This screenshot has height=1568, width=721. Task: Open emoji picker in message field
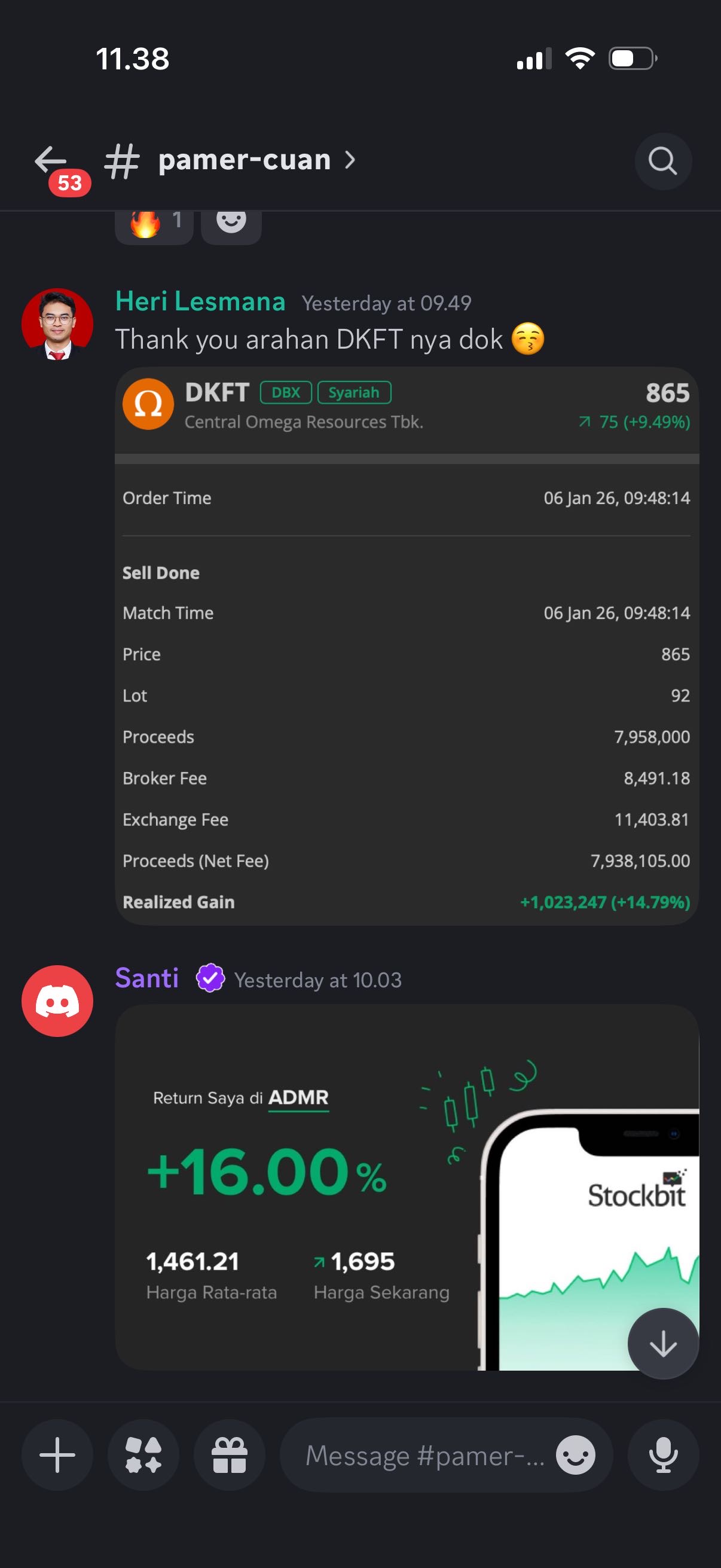[x=575, y=1455]
